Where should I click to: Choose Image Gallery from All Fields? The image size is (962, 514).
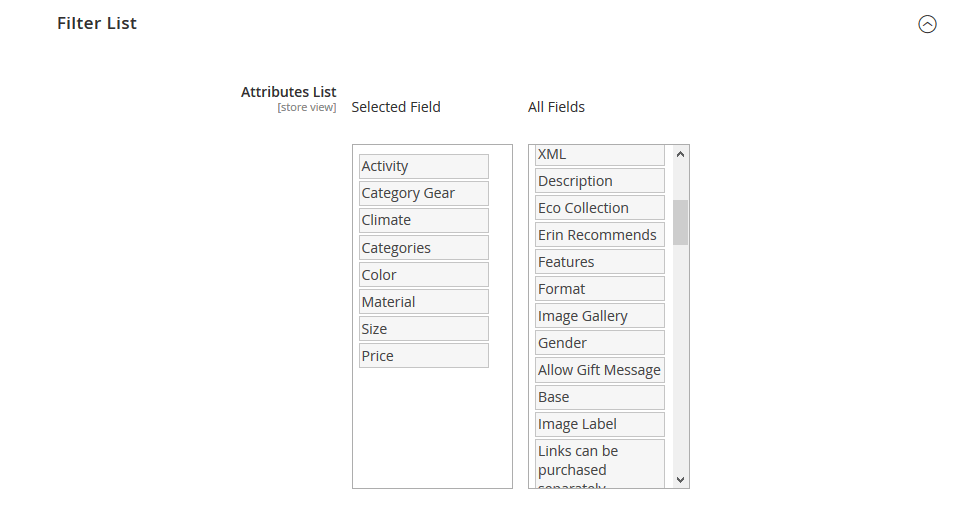tap(600, 316)
